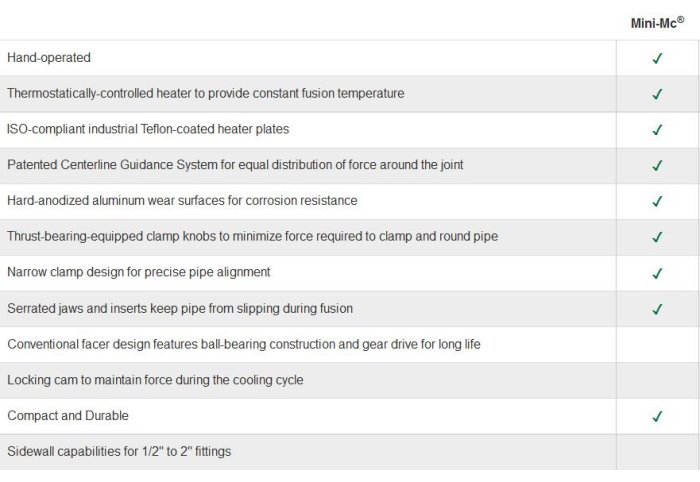
Task: Select the Hand-operated feature text
Action: click(49, 58)
